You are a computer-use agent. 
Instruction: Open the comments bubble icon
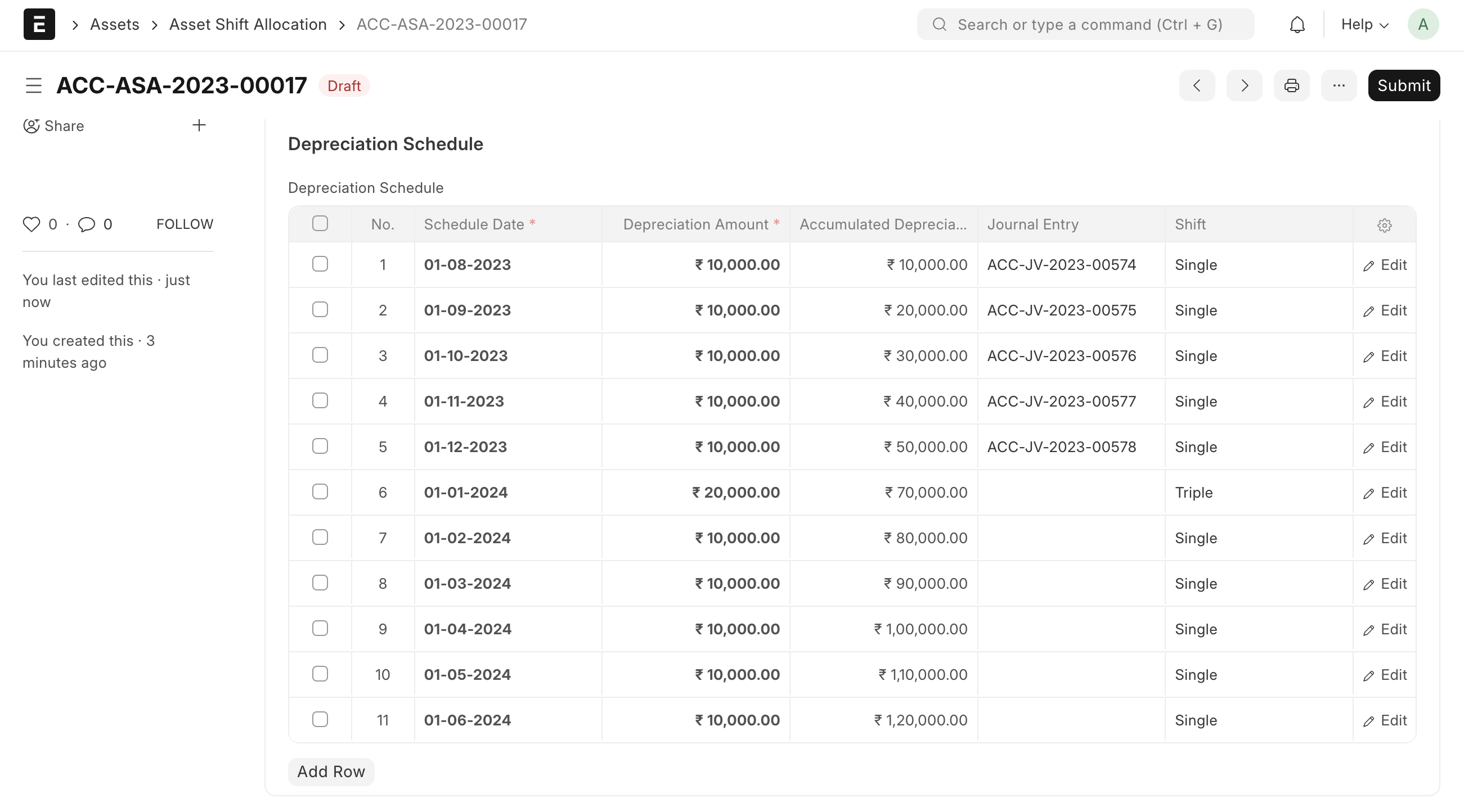[87, 224]
